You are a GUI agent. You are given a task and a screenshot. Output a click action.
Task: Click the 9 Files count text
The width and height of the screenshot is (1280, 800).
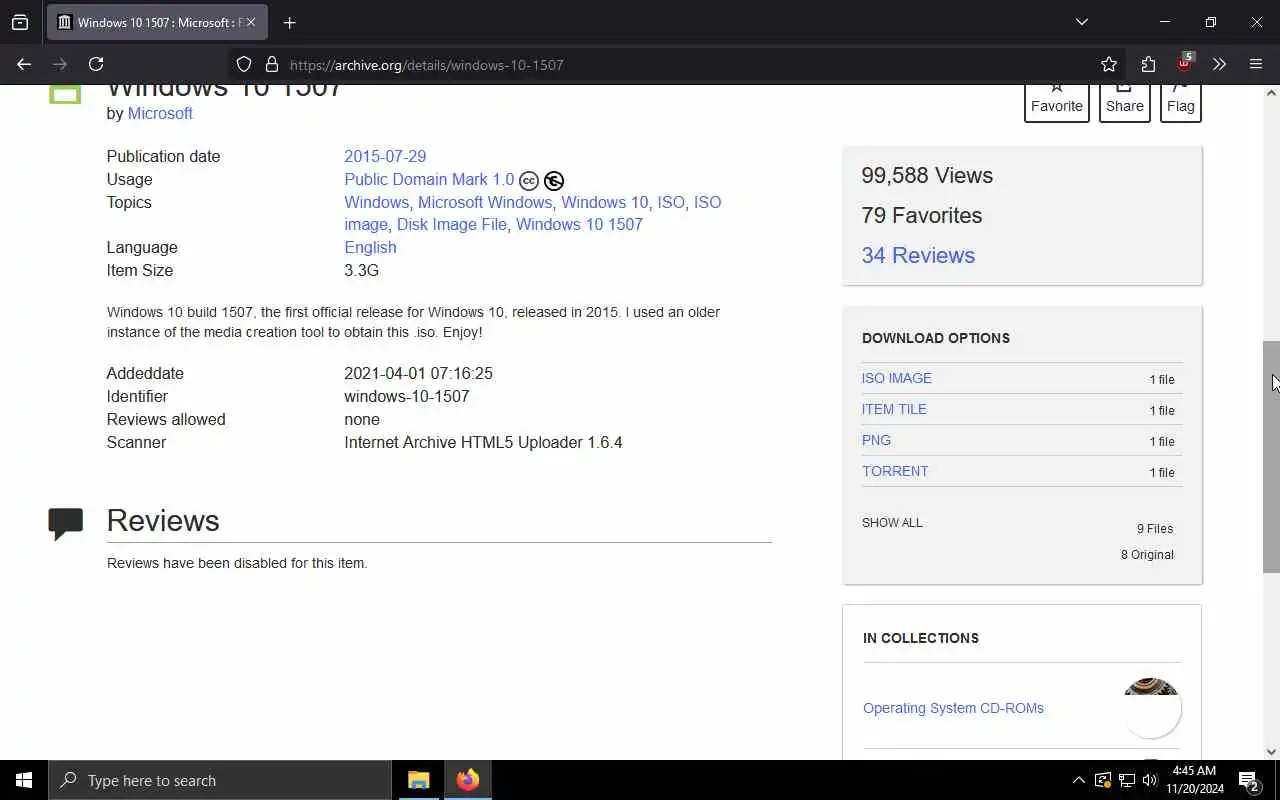point(1155,528)
